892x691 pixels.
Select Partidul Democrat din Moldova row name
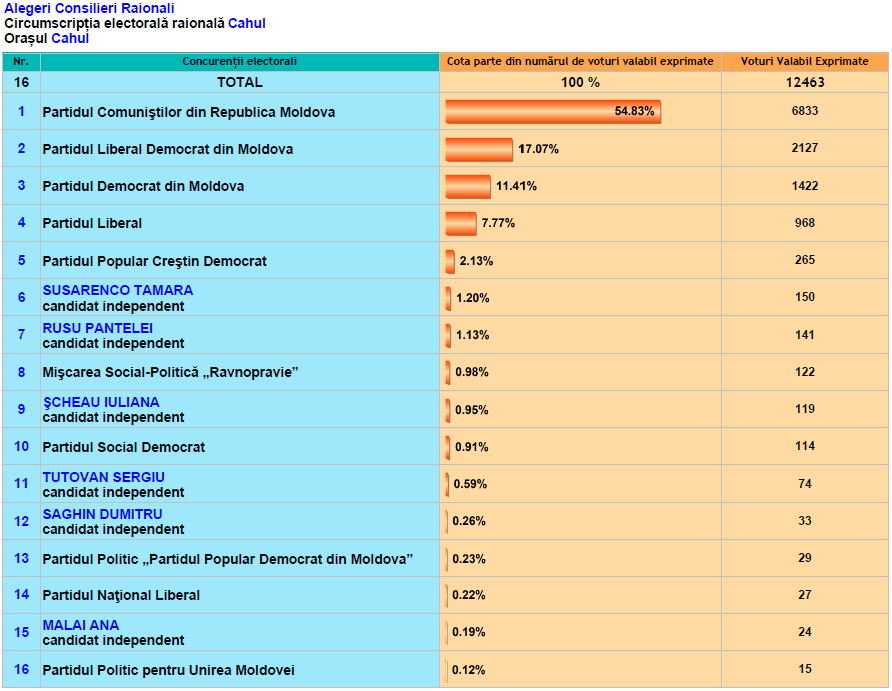pyautogui.click(x=143, y=186)
